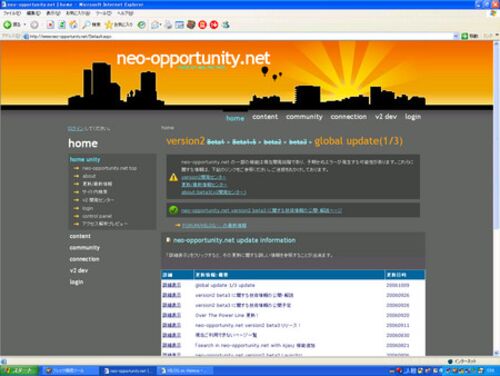Open details link for global update 1/3 row
This screenshot has height=376, width=500.
click(171, 285)
